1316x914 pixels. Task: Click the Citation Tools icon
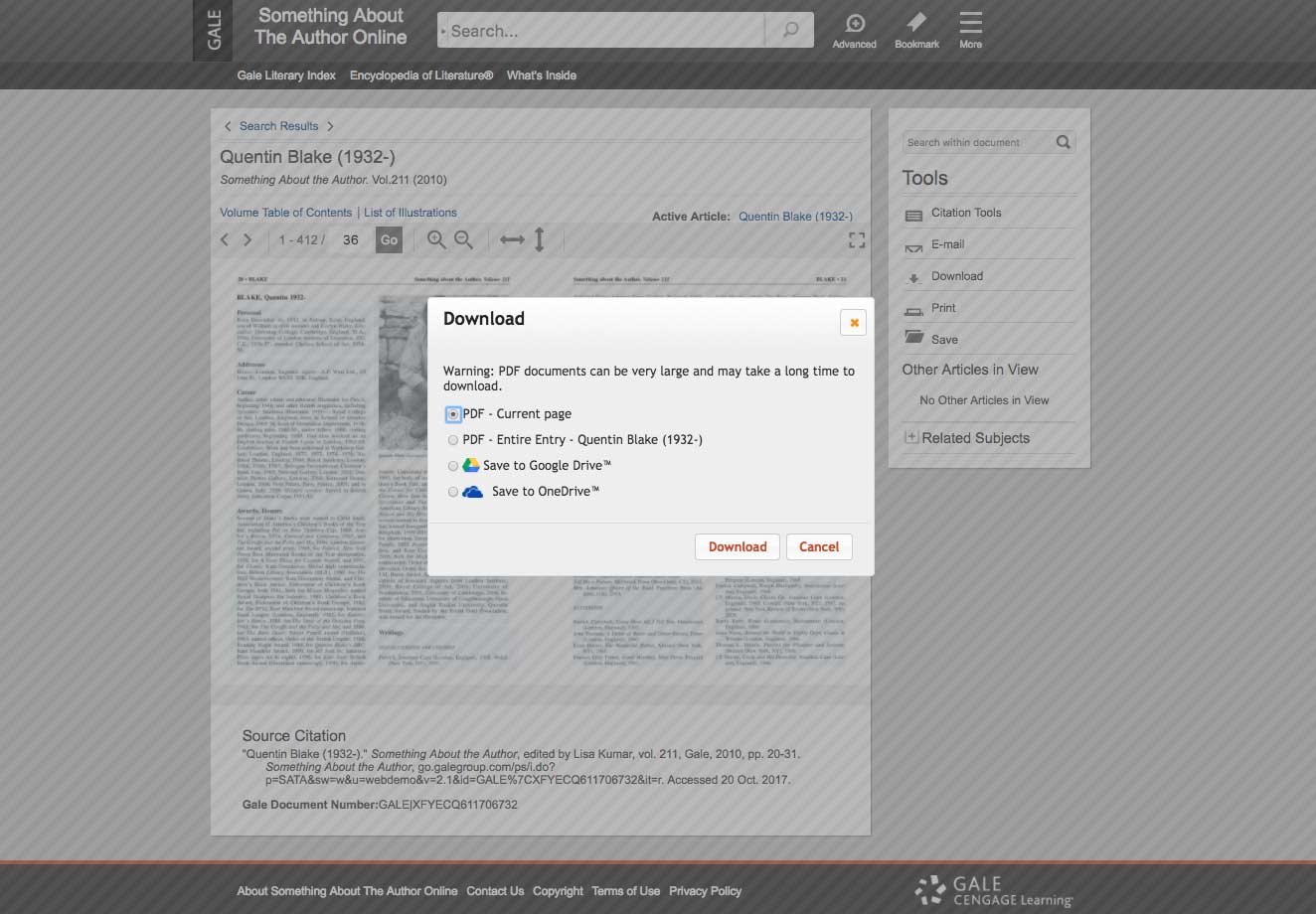913,214
